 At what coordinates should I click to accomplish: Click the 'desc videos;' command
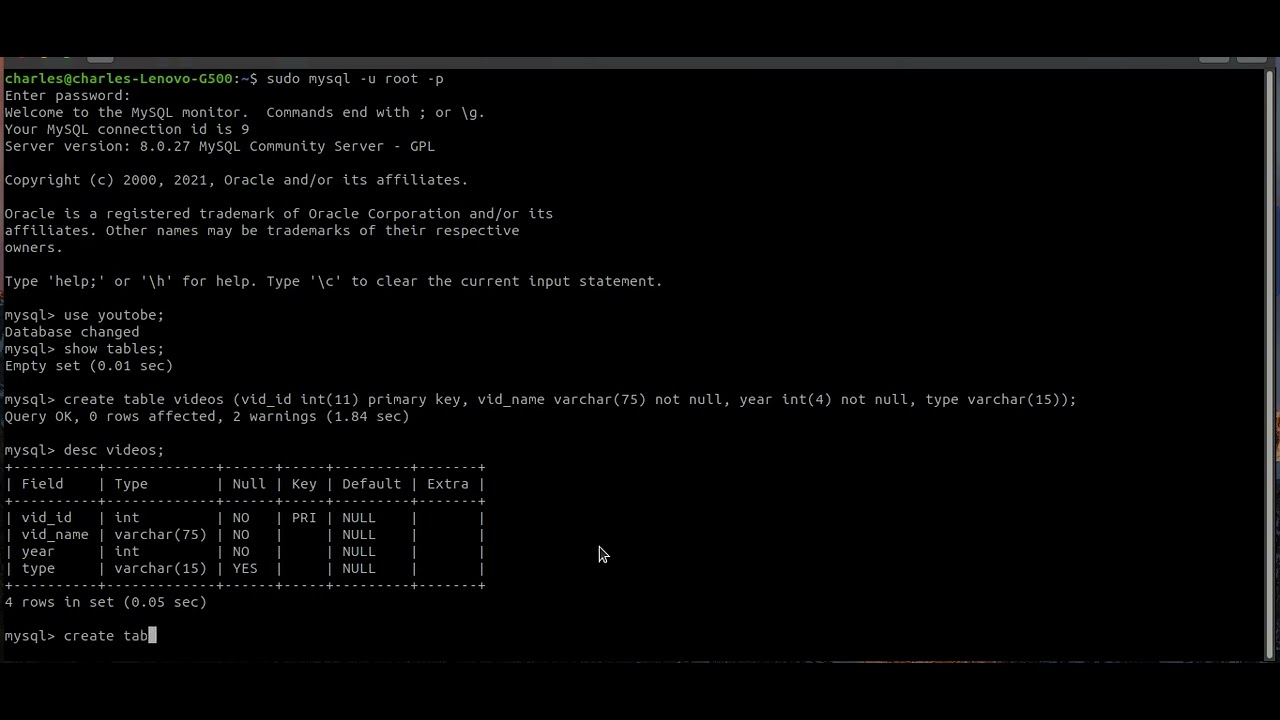[114, 451]
